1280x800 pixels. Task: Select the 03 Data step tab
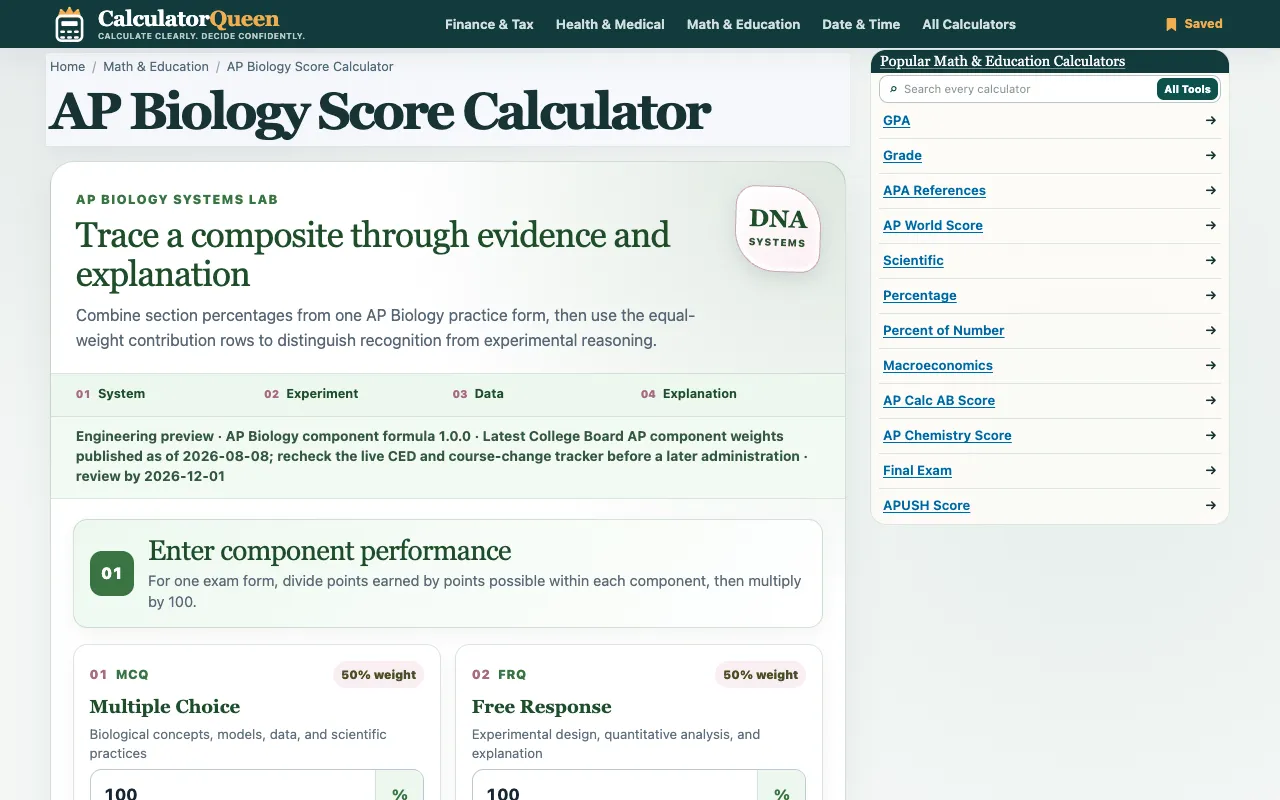click(x=478, y=394)
